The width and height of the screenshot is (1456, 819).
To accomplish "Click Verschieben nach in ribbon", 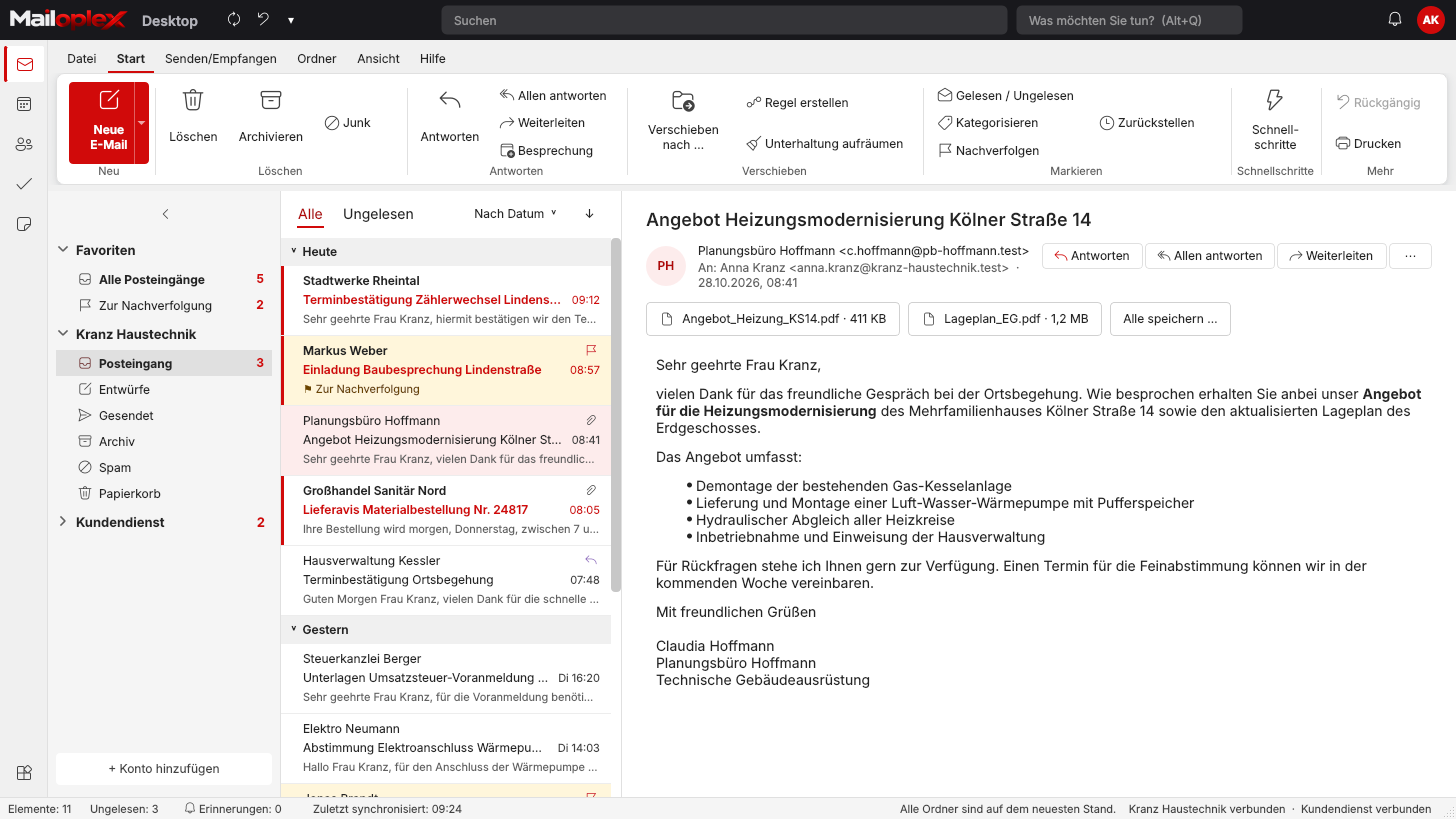I will (683, 120).
